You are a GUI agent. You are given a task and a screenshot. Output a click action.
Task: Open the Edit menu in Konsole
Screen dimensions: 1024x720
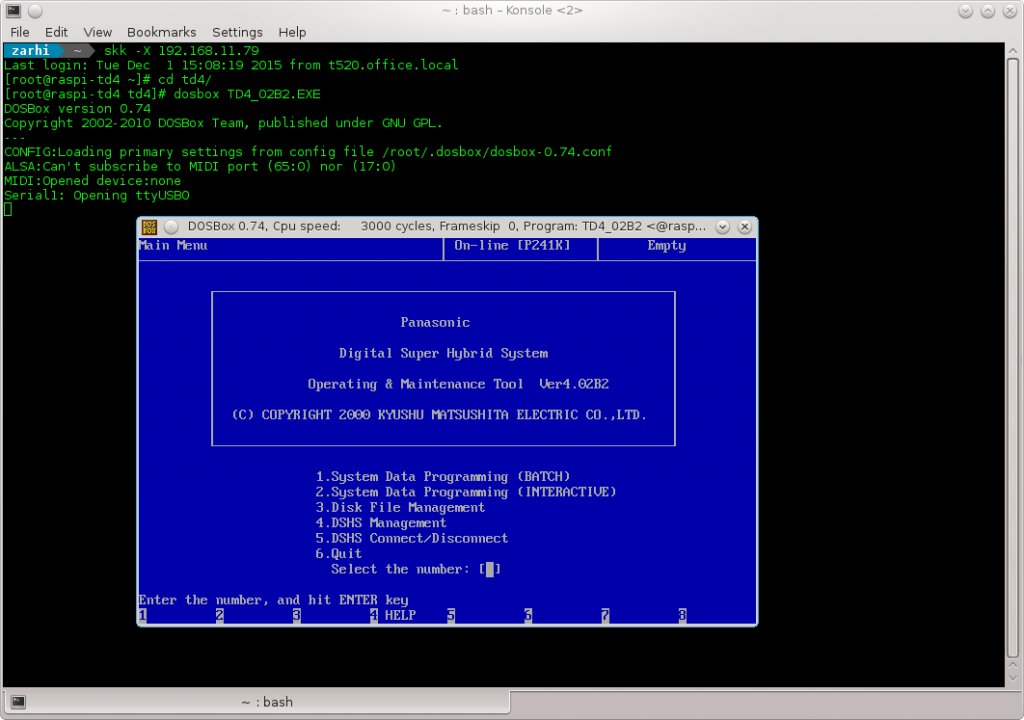pyautogui.click(x=56, y=32)
